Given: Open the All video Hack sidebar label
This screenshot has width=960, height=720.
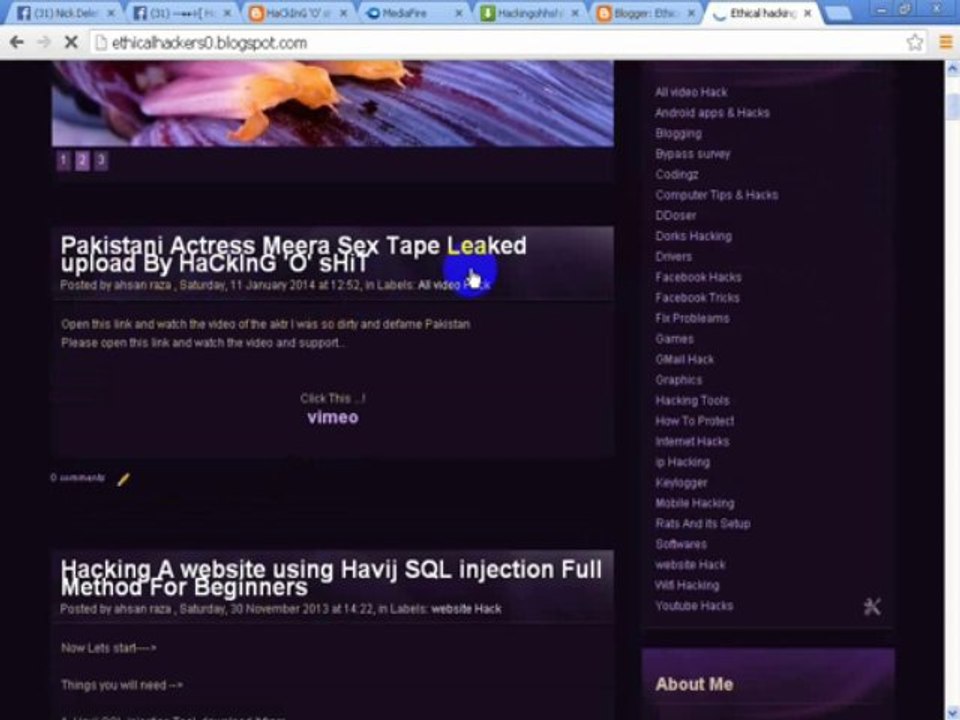Looking at the screenshot, I should click(x=691, y=92).
